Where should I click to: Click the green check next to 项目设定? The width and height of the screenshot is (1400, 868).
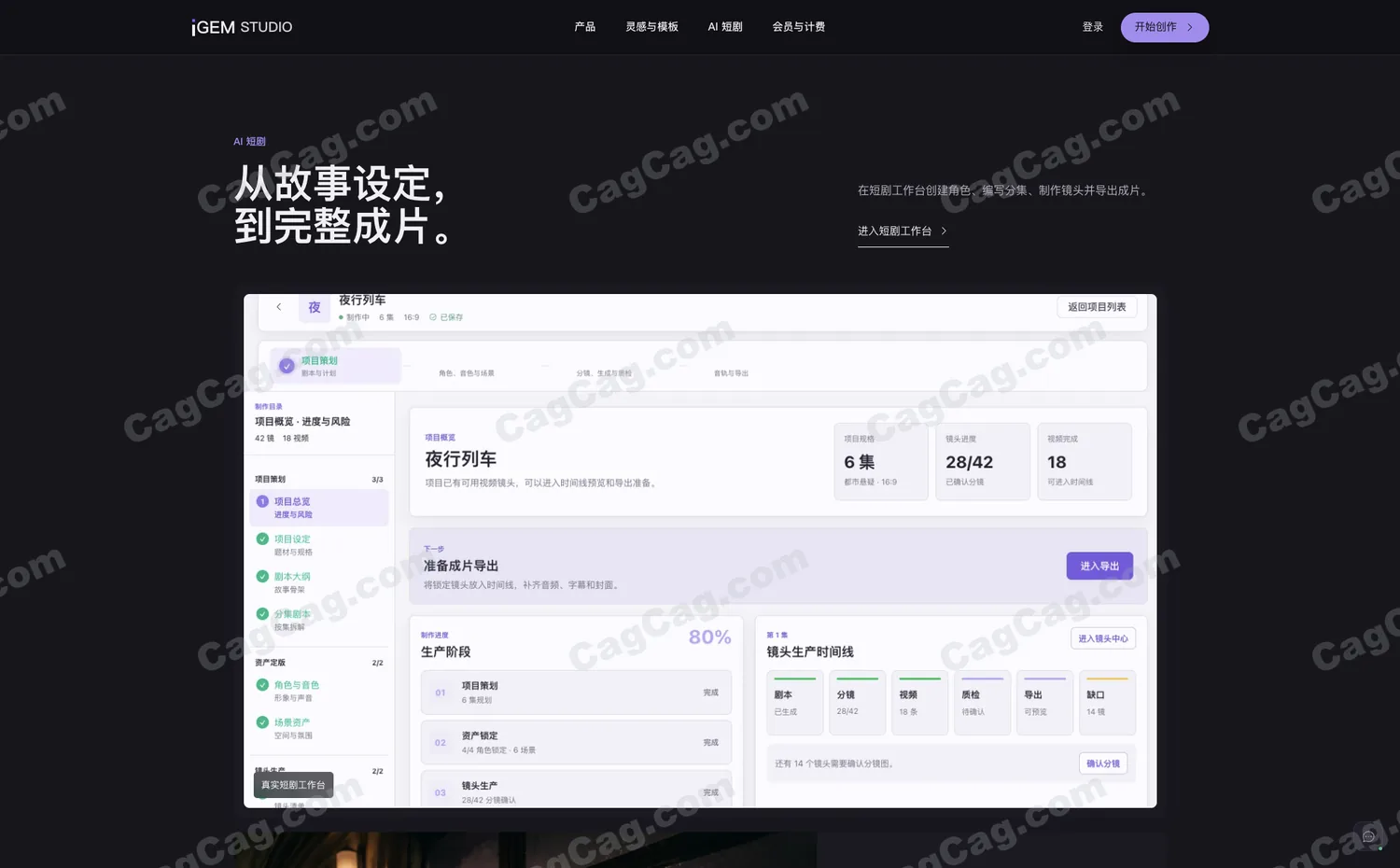(262, 539)
